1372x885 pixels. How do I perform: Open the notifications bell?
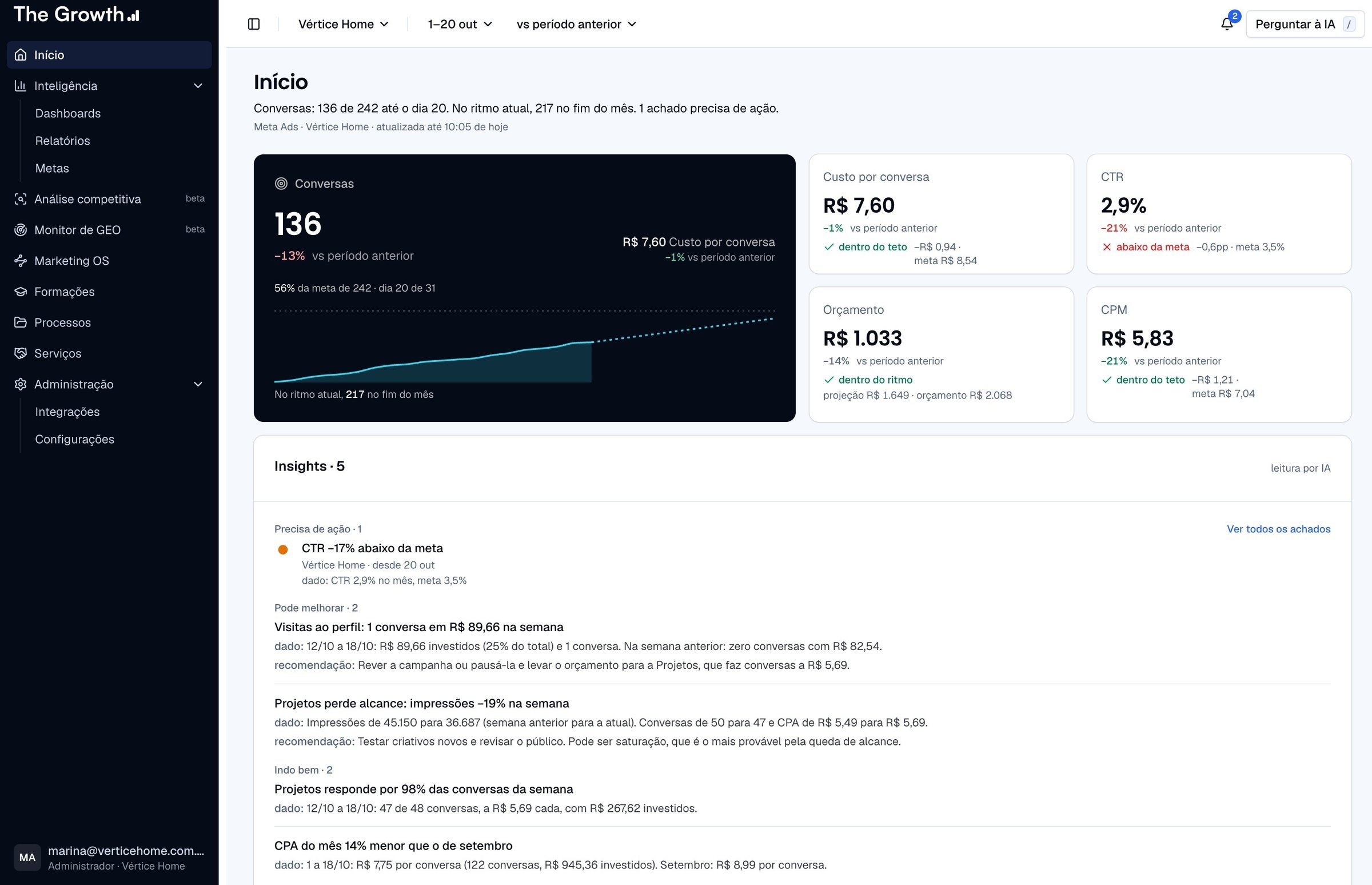pos(1227,24)
